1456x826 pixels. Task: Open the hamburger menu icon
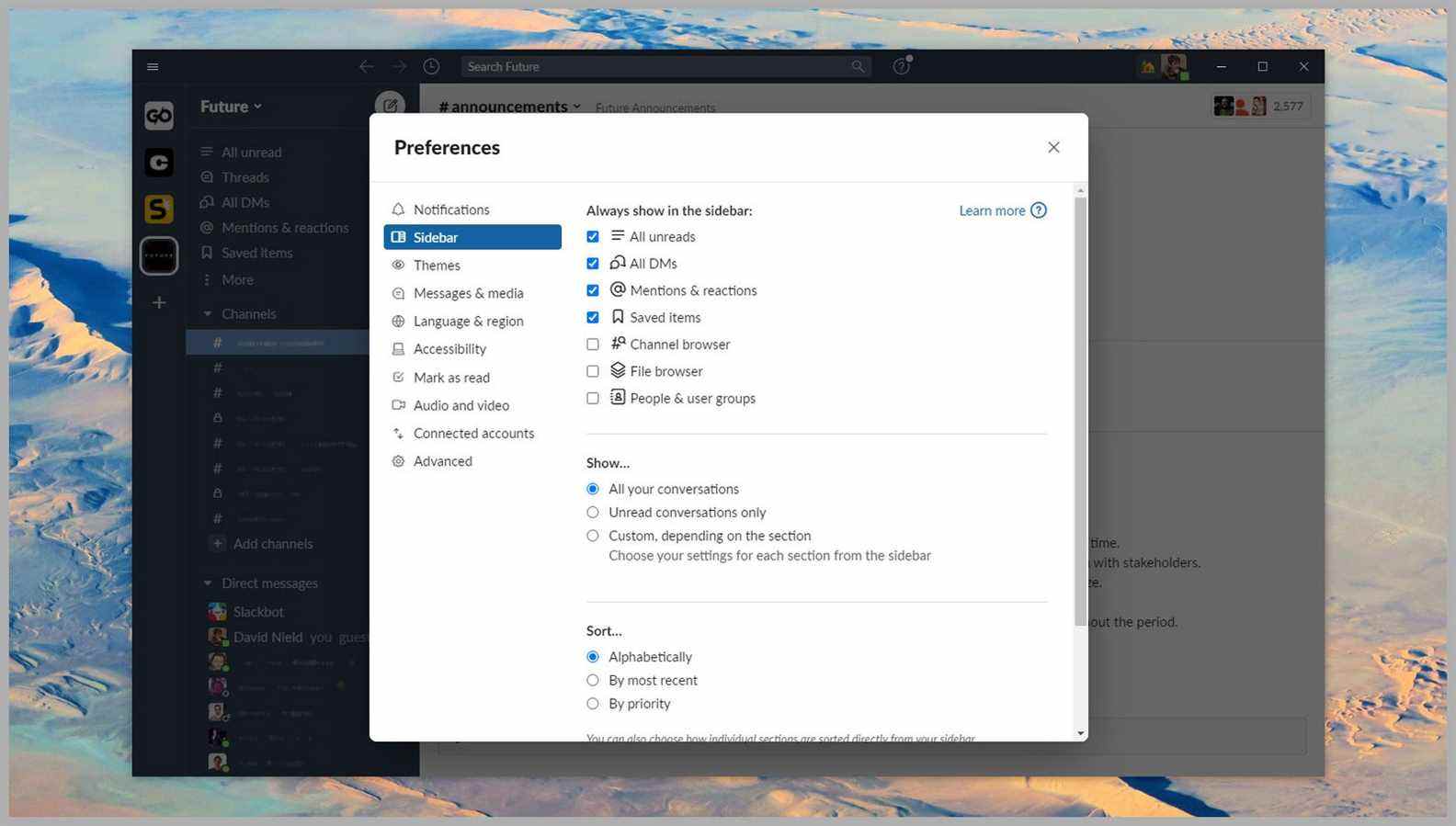click(x=153, y=66)
